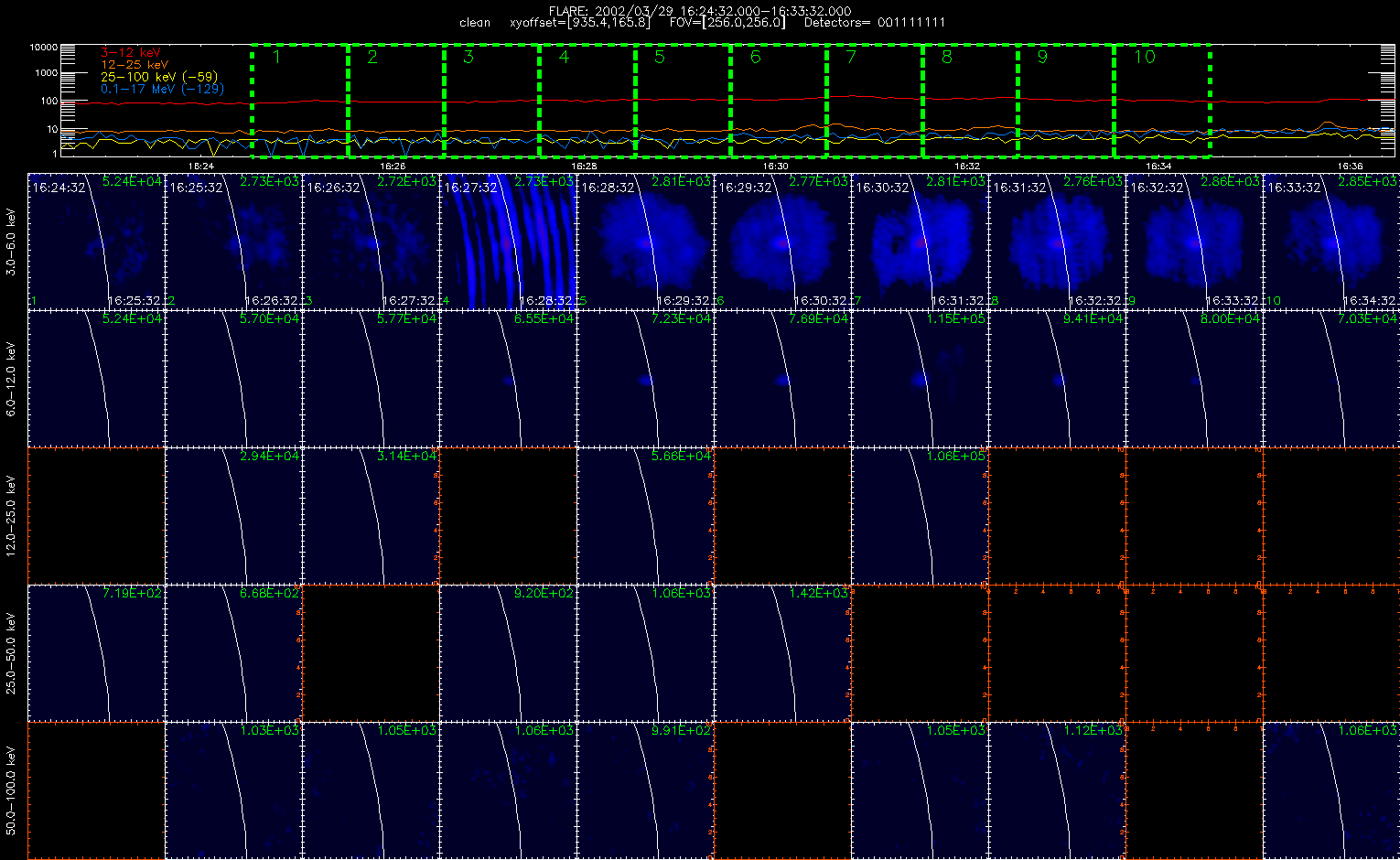This screenshot has width=1400, height=860.
Task: Click the '16:24' tick on the time axis
Action: tap(200, 166)
